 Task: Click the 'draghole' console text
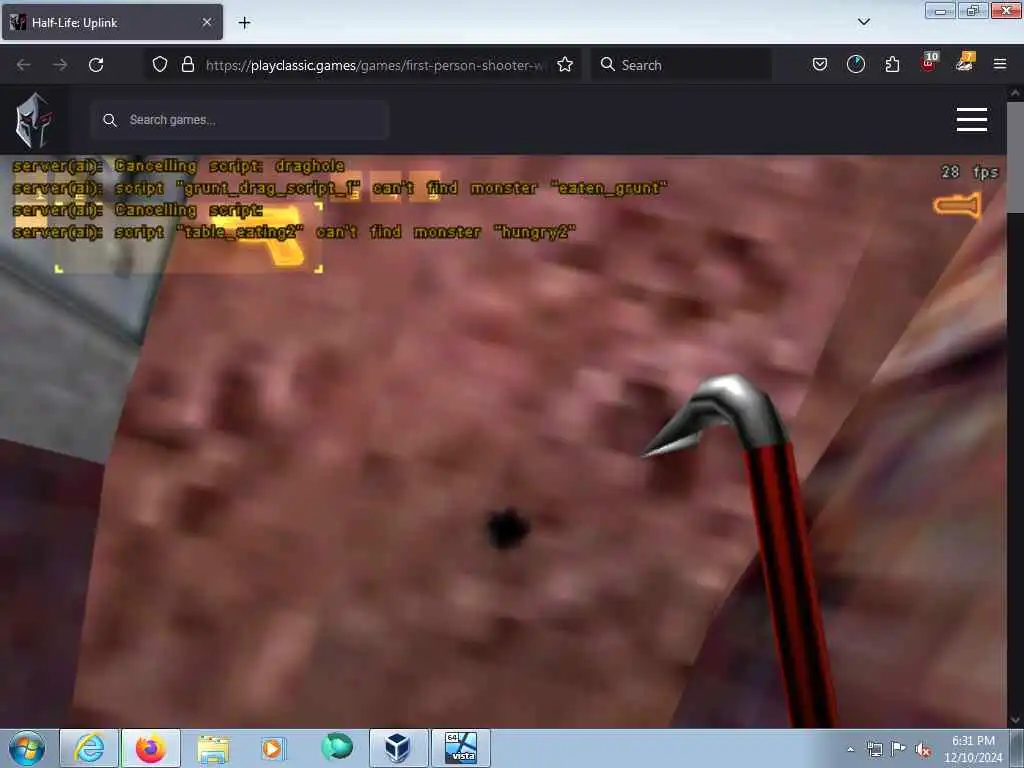click(x=310, y=166)
